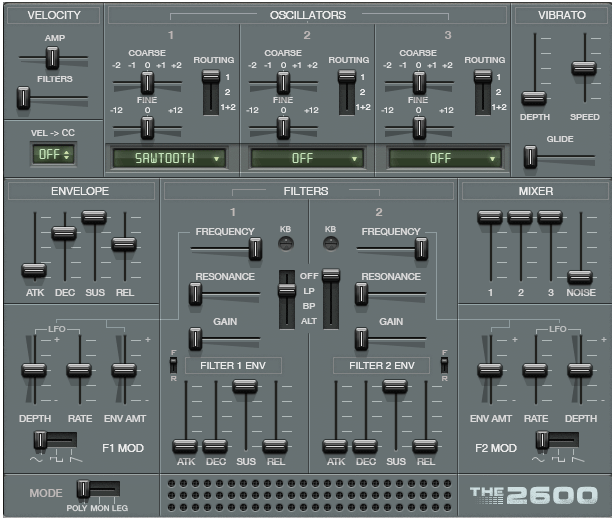Click the envelope DEC fader

[x=64, y=233]
